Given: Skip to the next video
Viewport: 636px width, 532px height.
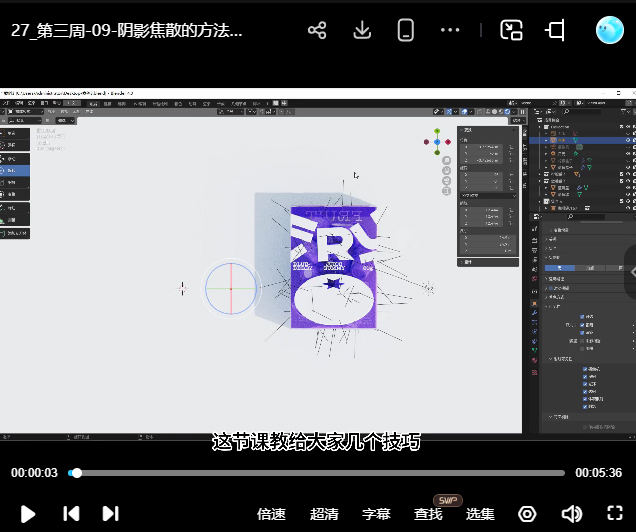Looking at the screenshot, I should tap(111, 513).
